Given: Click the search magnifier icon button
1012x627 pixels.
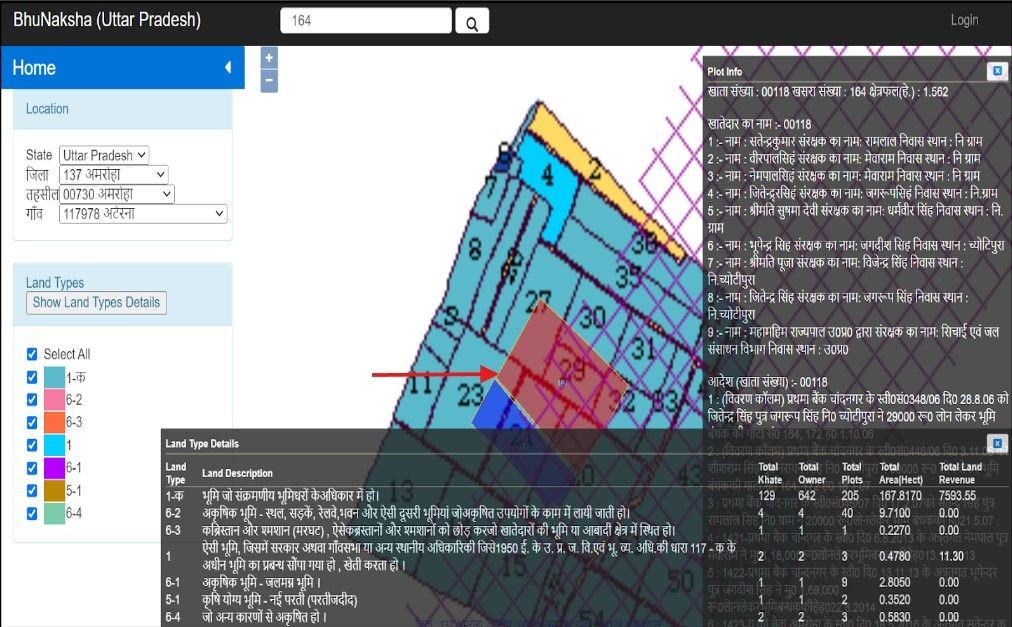Looking at the screenshot, I should (472, 22).
